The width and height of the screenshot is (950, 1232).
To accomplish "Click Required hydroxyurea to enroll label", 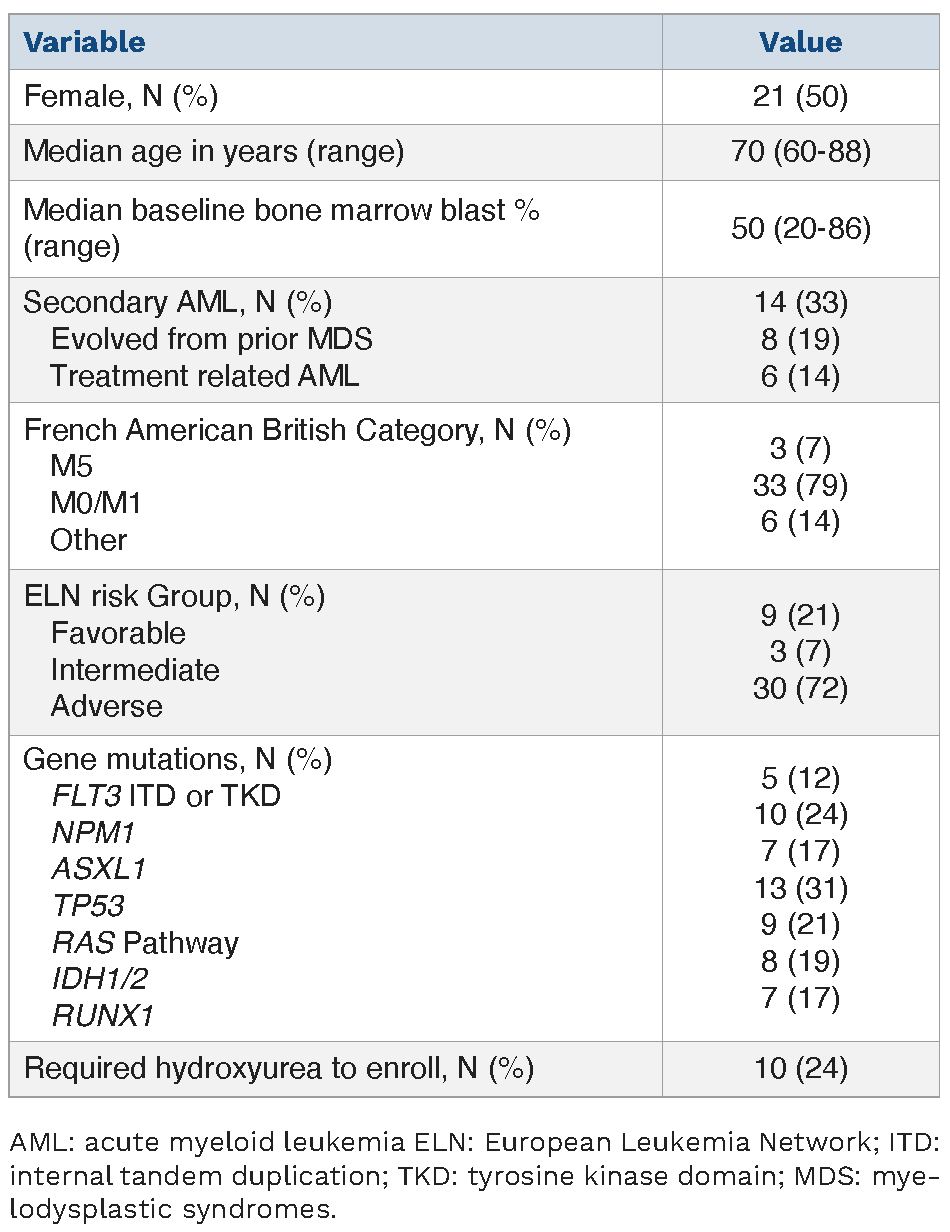I will (279, 1069).
